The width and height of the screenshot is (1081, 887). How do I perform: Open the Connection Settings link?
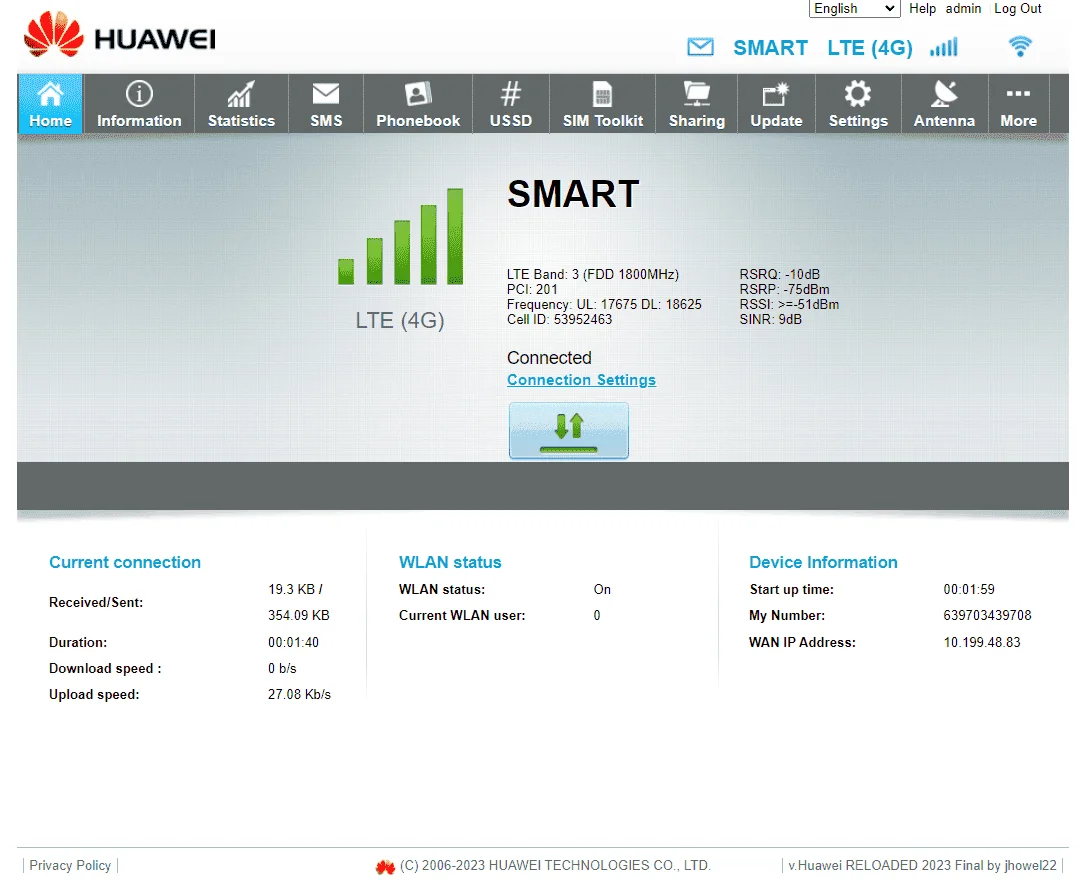click(x=581, y=380)
